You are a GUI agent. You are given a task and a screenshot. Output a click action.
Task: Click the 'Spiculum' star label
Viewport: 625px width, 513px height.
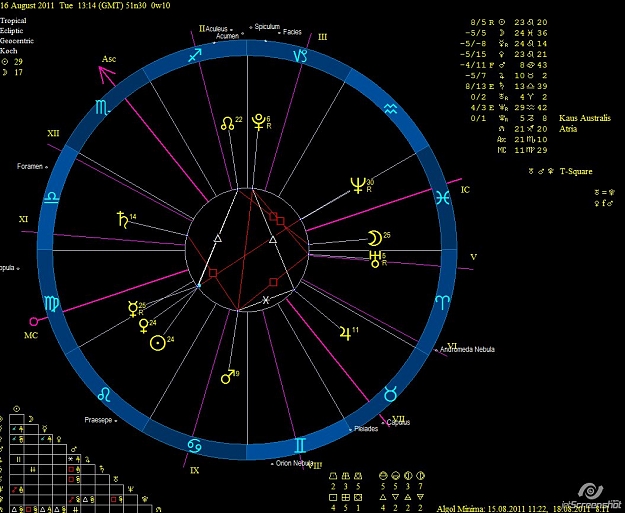pyautogui.click(x=267, y=27)
